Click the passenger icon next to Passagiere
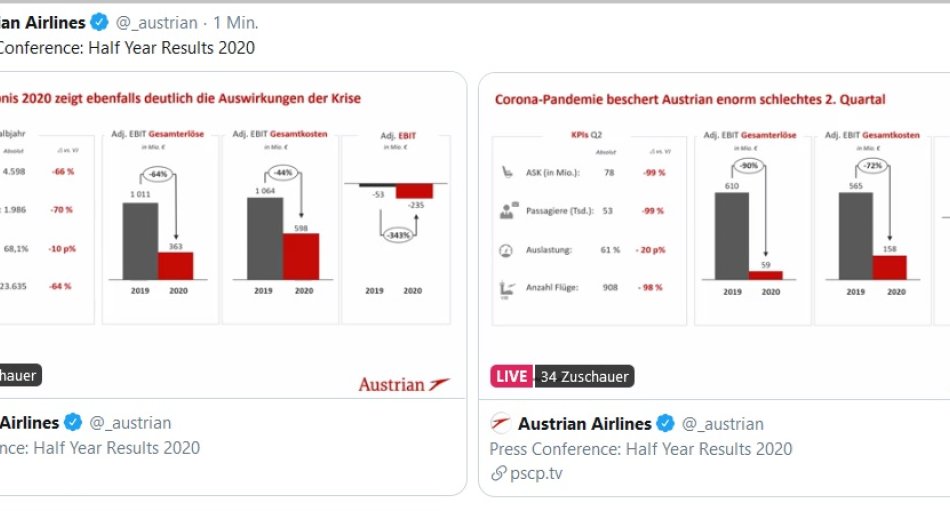The image size is (950, 511). coord(508,210)
